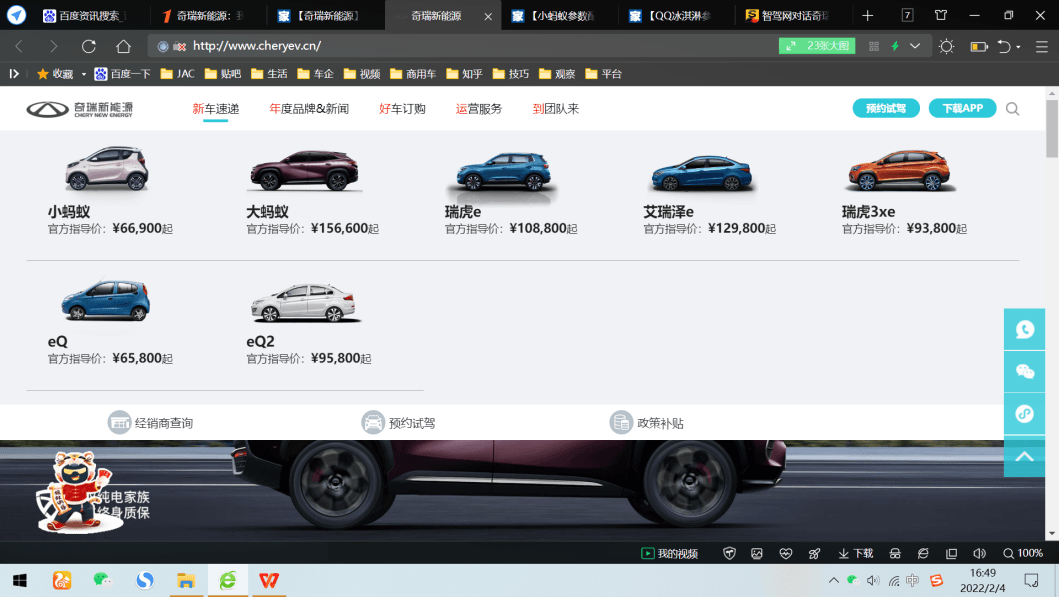Open a new tab with the plus button
This screenshot has width=1059, height=597.
[868, 16]
